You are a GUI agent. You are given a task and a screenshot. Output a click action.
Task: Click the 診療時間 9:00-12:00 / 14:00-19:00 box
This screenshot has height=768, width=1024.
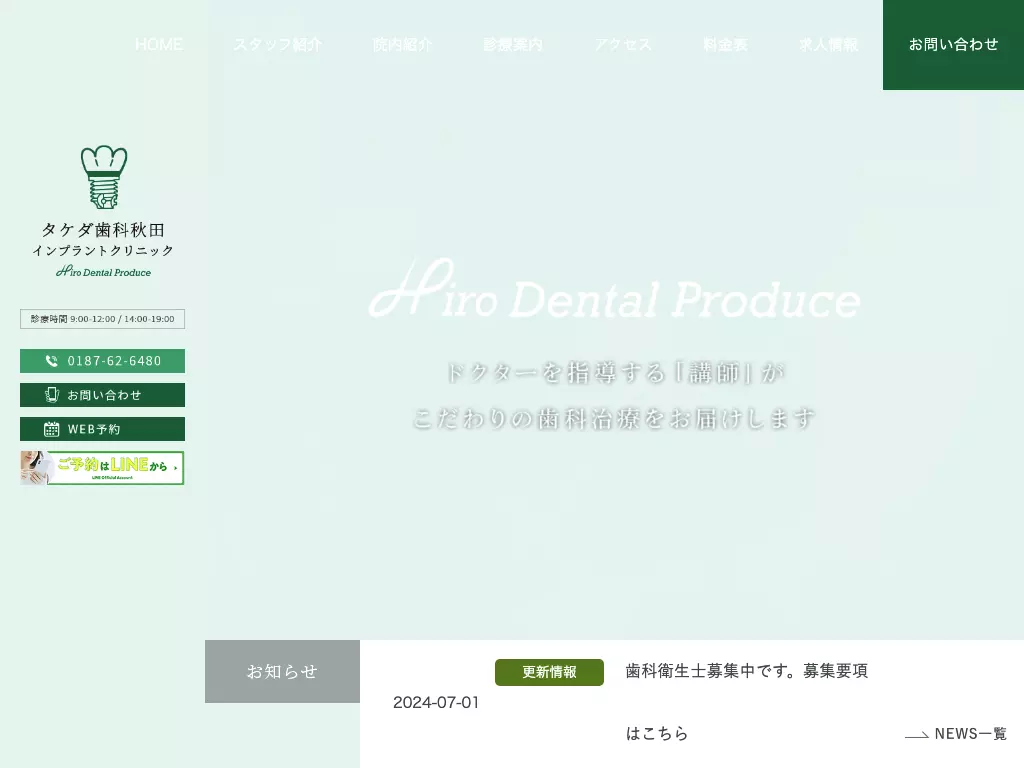103,319
